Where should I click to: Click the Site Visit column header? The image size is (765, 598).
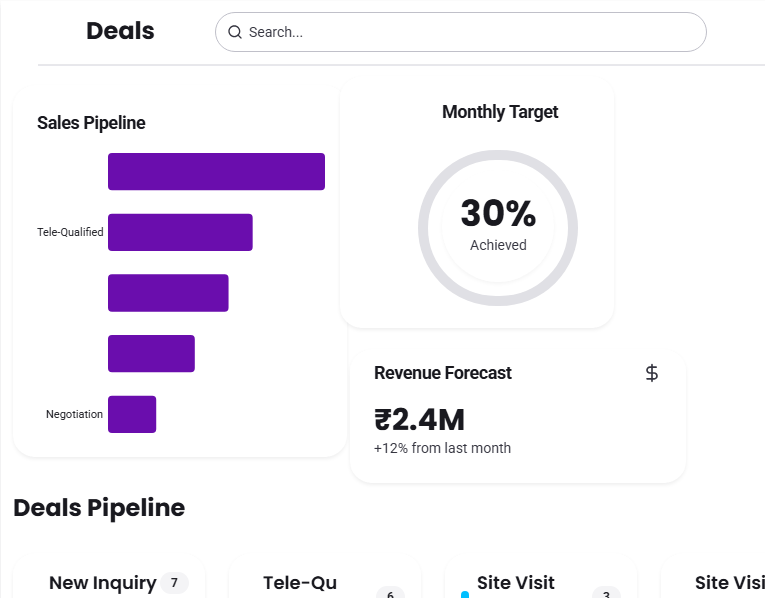515,583
